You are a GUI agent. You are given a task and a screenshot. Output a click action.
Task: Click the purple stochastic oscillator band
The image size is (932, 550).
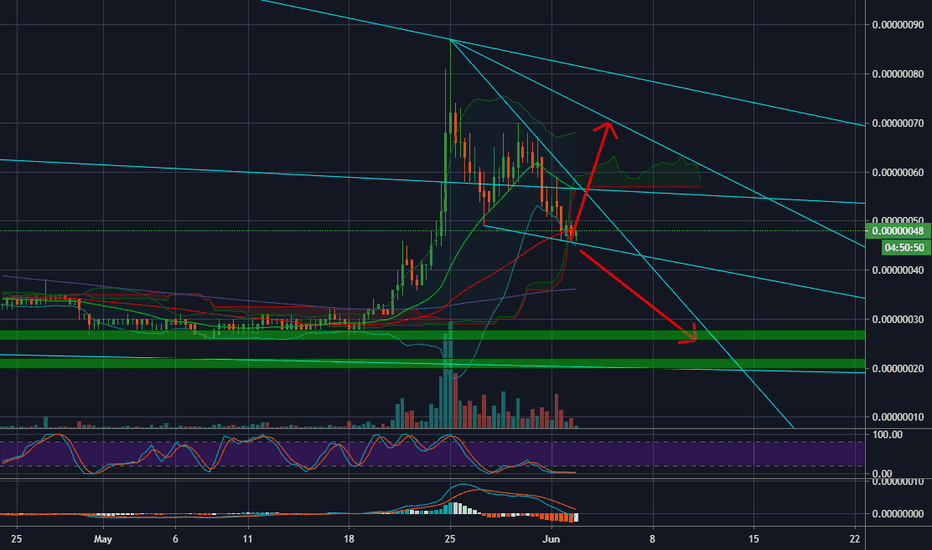tap(432, 454)
